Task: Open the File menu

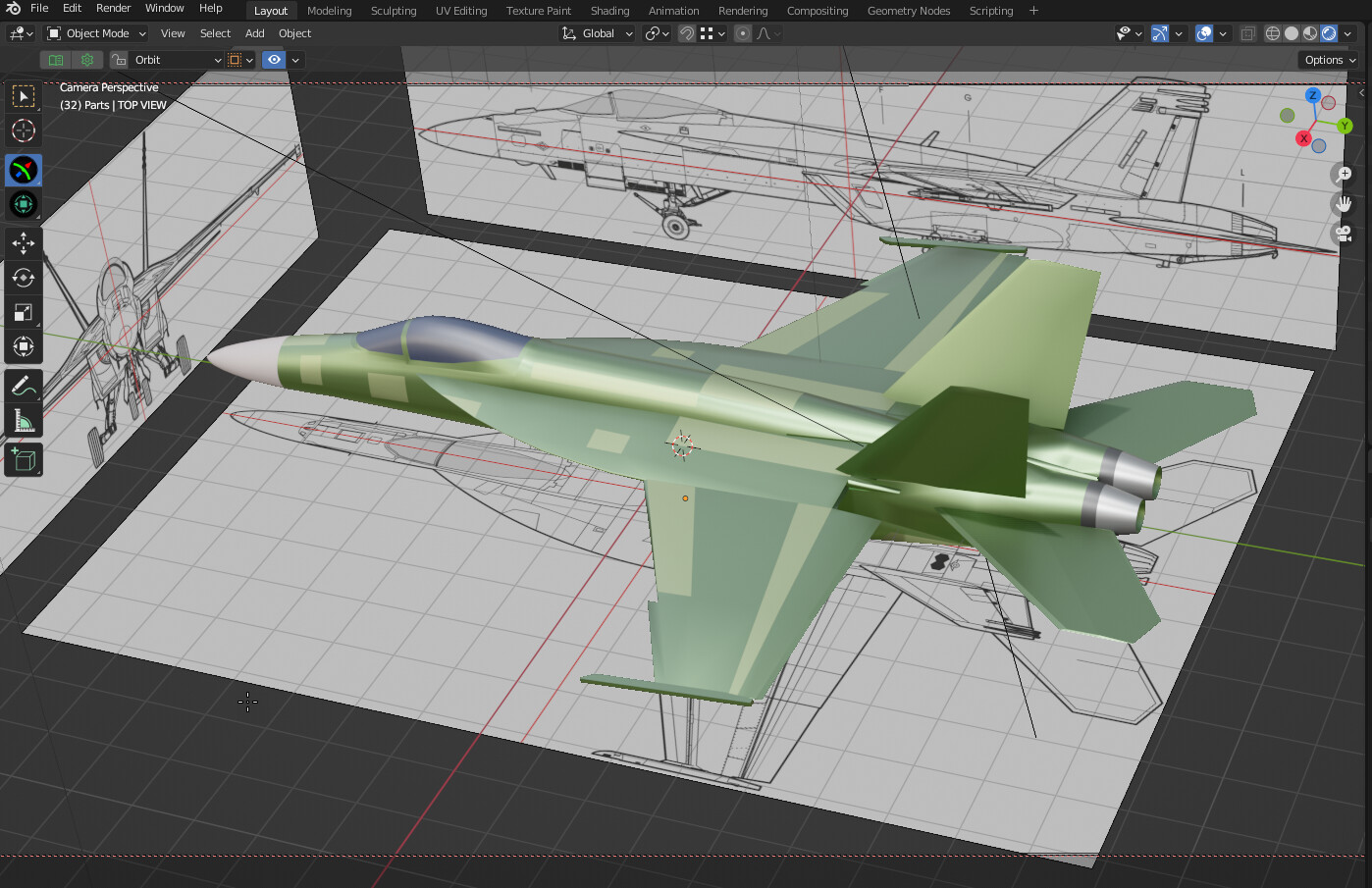Action: [39, 8]
